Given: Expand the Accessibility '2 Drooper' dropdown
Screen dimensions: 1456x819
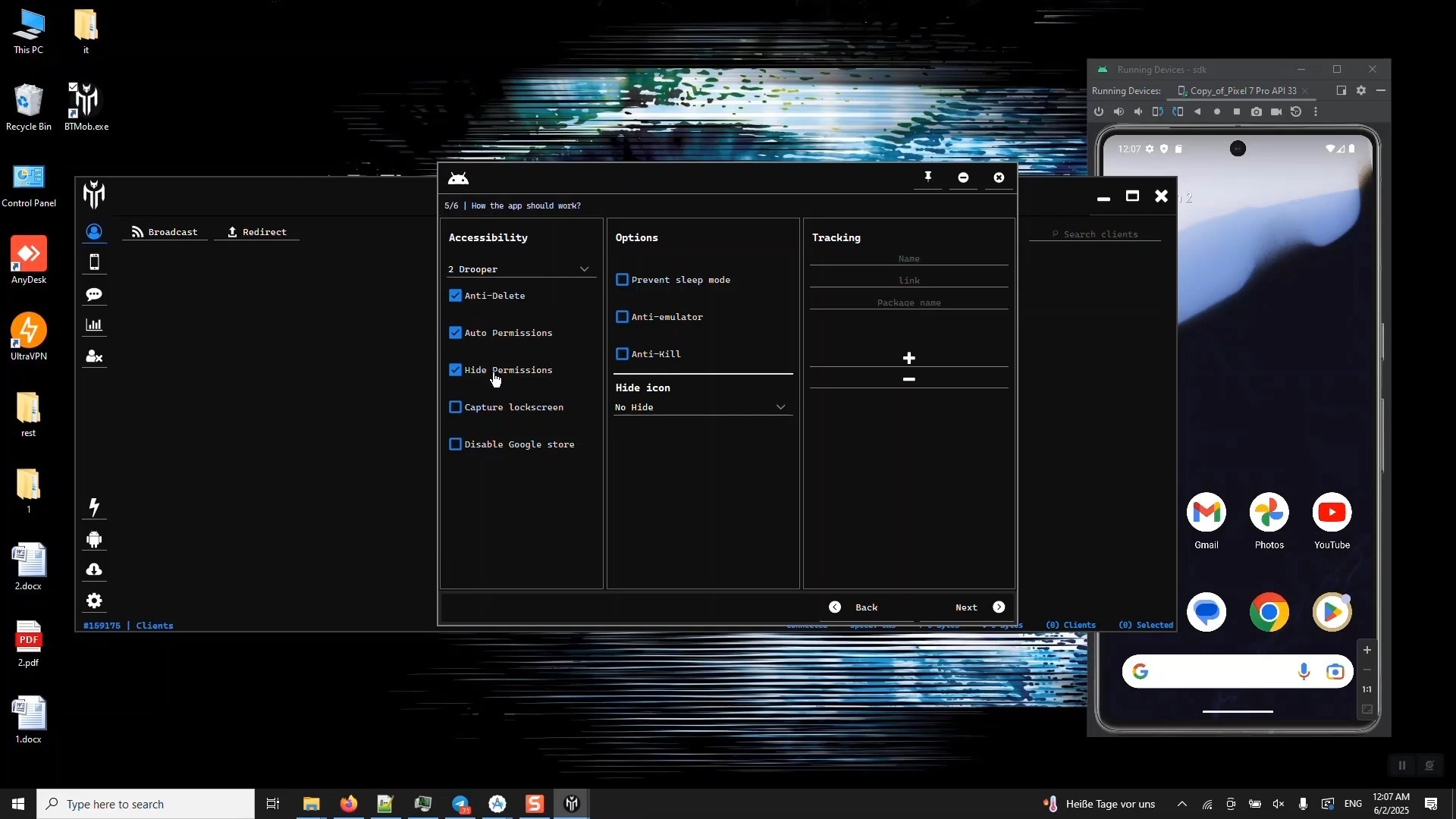Looking at the screenshot, I should tap(521, 269).
